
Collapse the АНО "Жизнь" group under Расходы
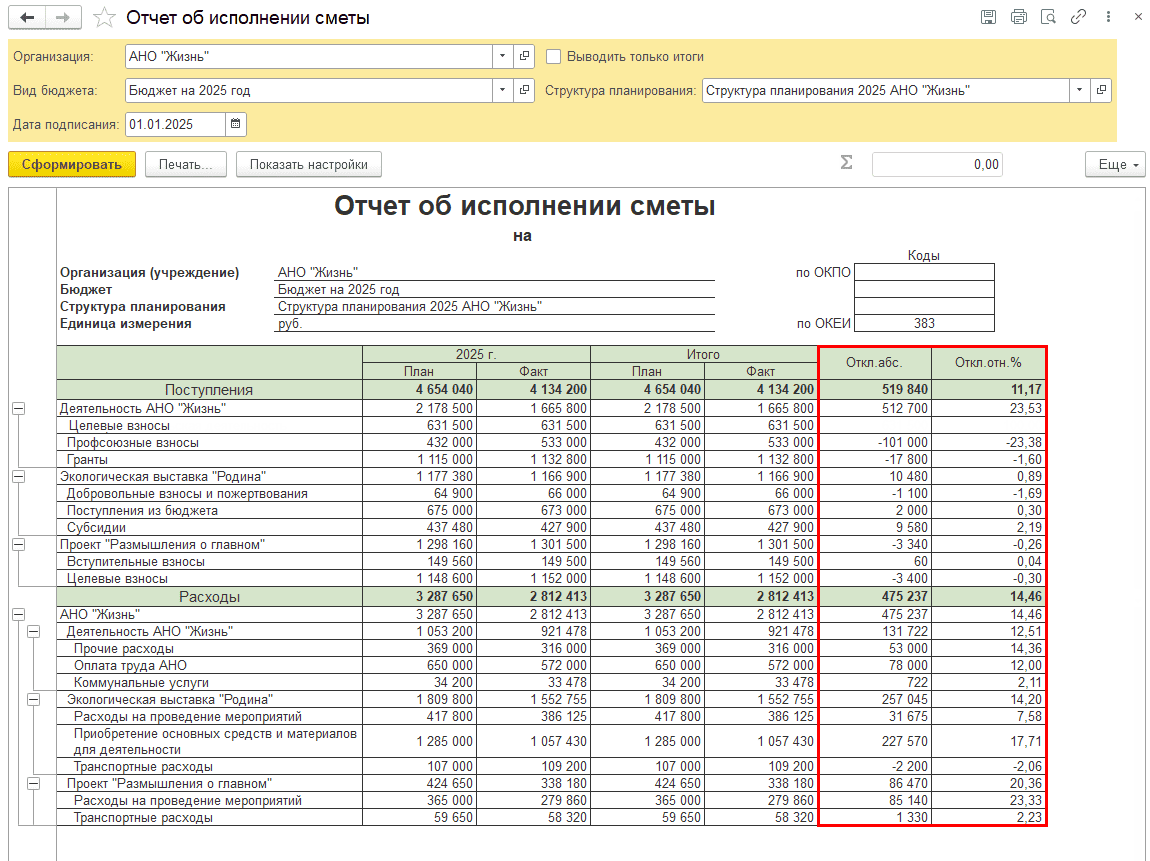(18, 614)
